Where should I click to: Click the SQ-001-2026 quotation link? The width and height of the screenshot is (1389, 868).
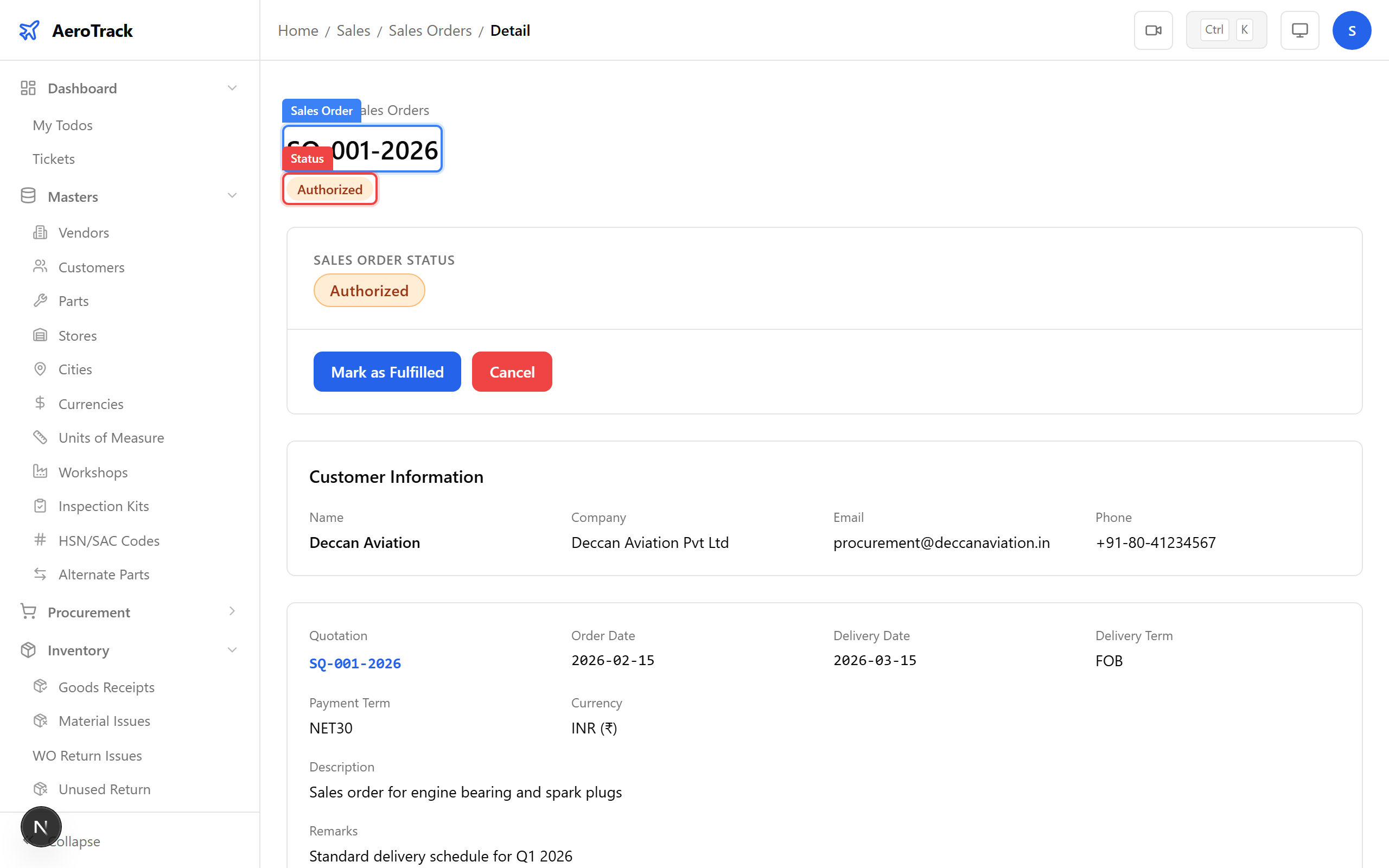tap(355, 663)
